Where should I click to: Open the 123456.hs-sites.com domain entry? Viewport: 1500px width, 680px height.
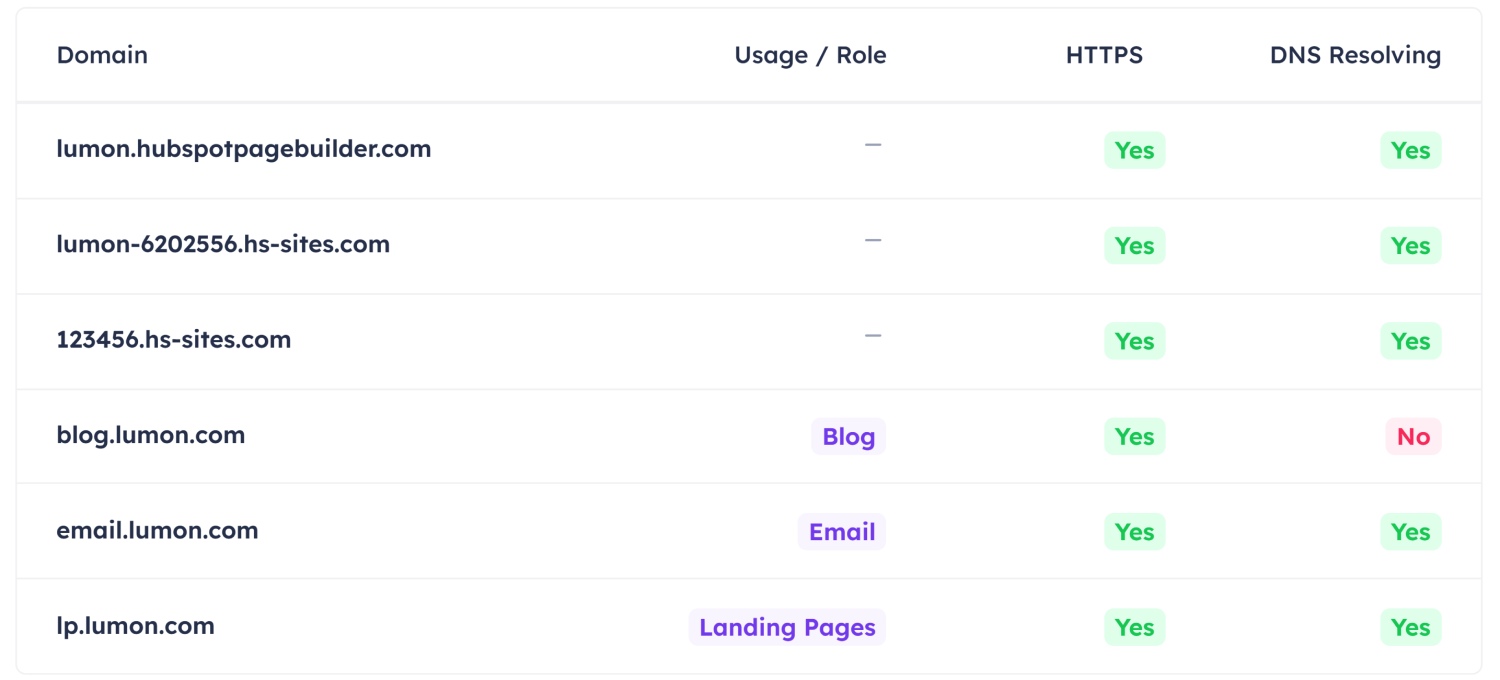174,340
